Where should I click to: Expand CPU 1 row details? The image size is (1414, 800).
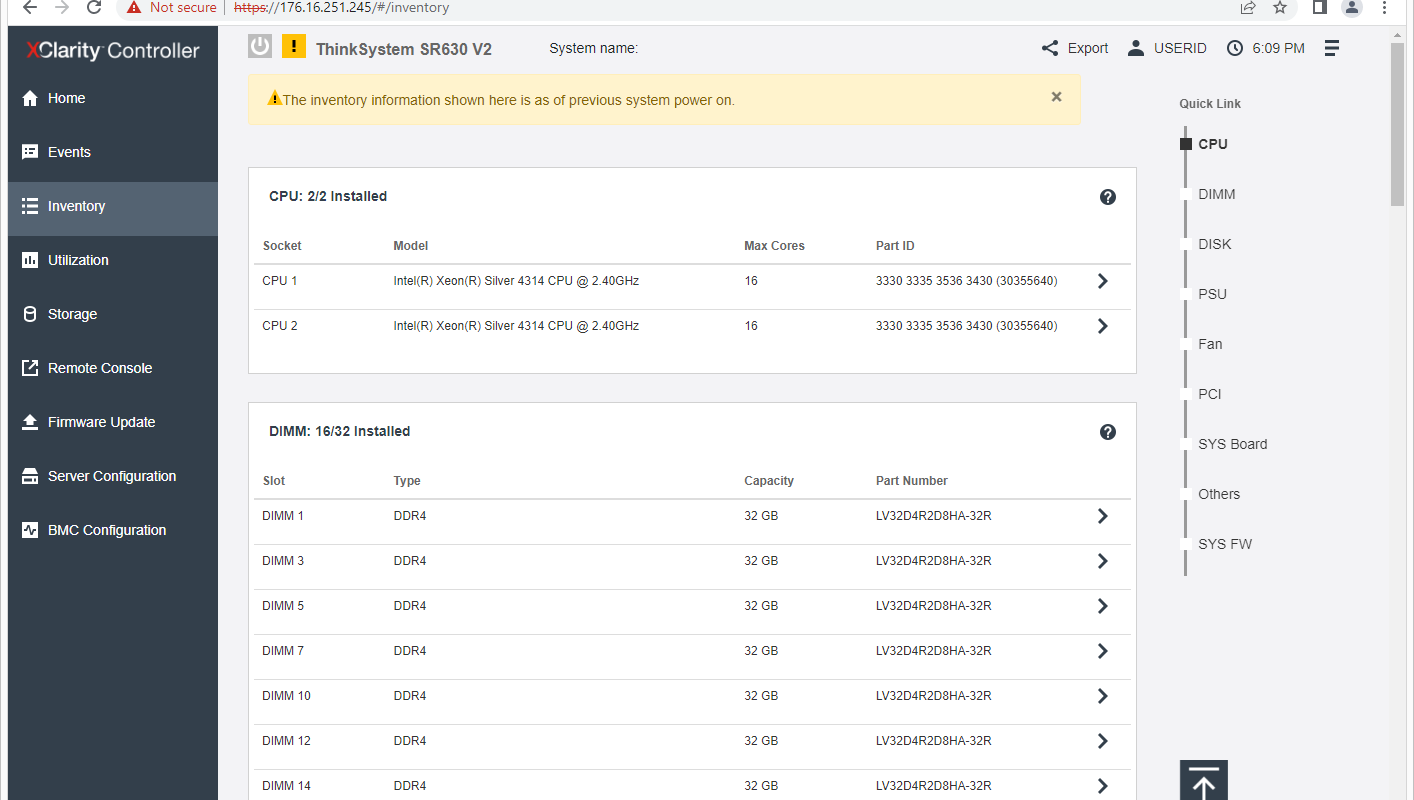pyautogui.click(x=1103, y=281)
